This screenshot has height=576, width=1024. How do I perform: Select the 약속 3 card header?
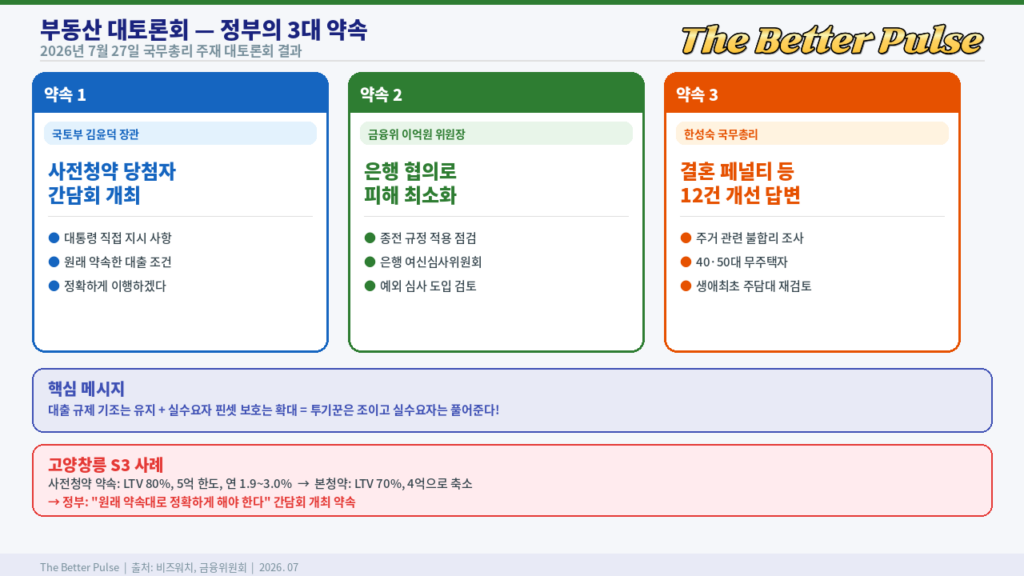click(812, 93)
